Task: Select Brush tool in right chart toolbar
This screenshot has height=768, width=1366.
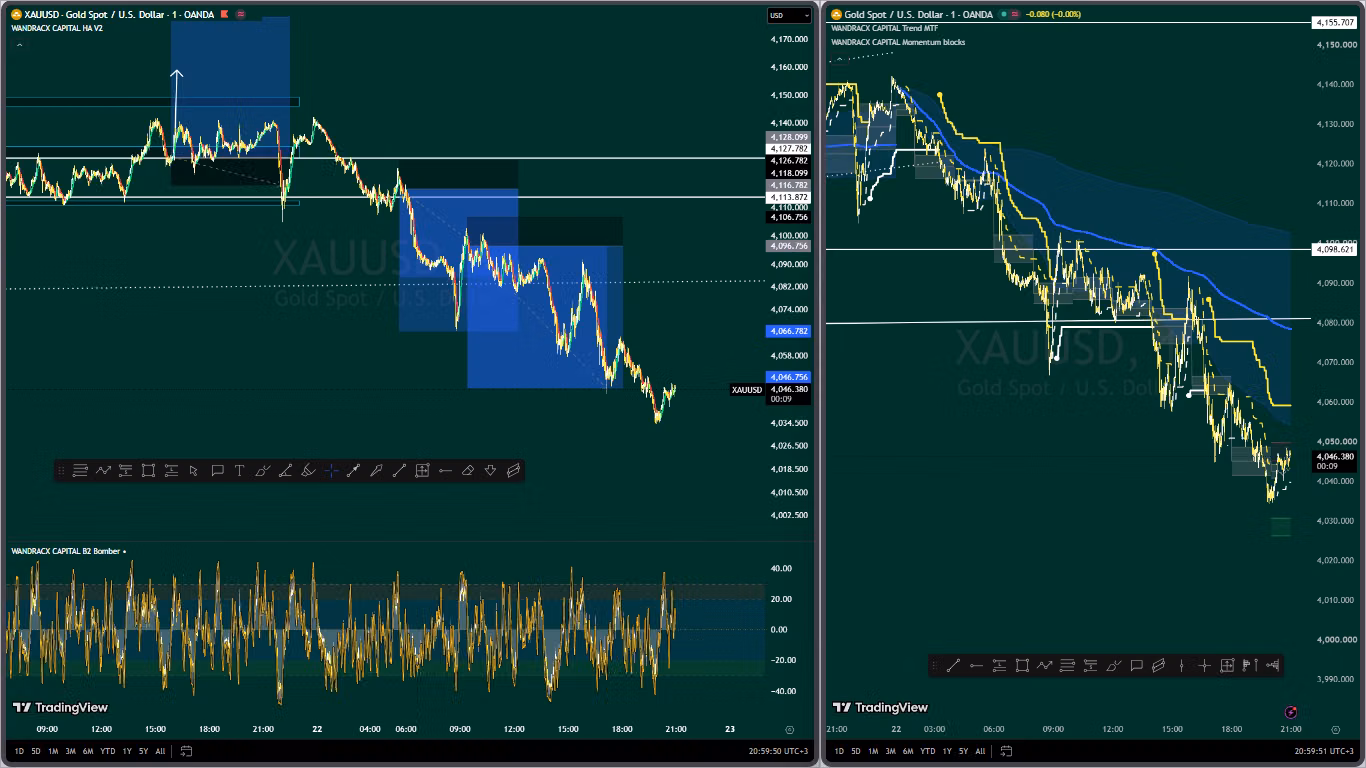Action: (x=1113, y=665)
